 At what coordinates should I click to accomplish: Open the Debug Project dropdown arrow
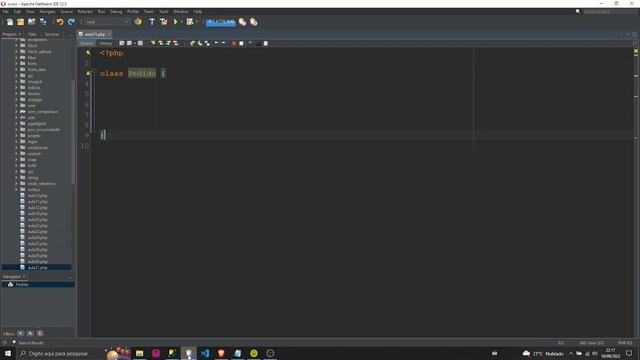[x=196, y=22]
